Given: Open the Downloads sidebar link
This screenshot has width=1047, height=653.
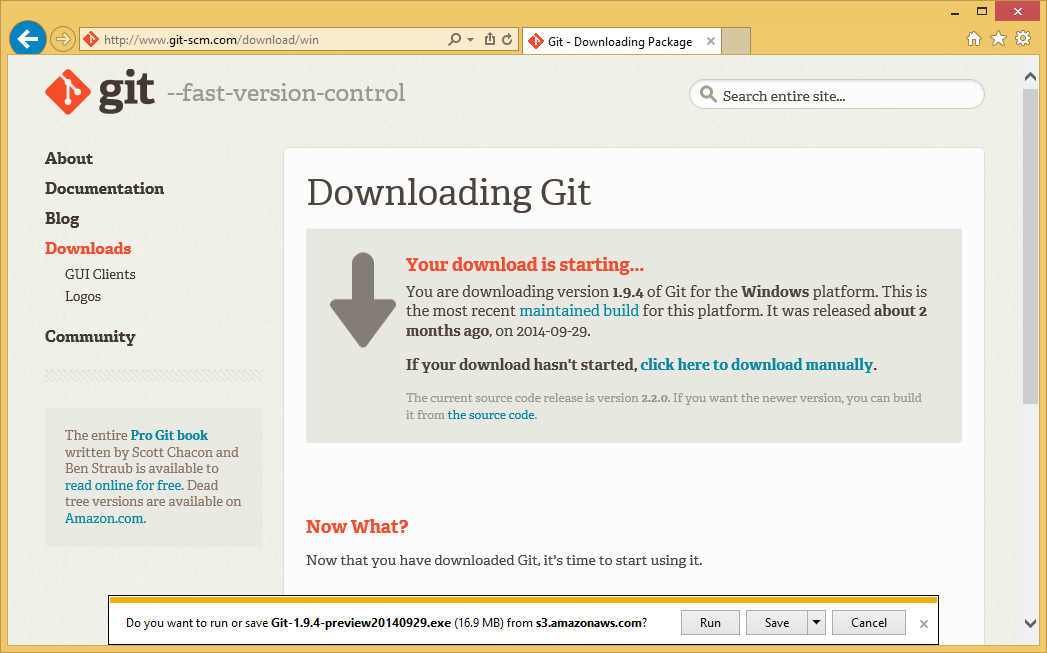Looking at the screenshot, I should [x=88, y=248].
